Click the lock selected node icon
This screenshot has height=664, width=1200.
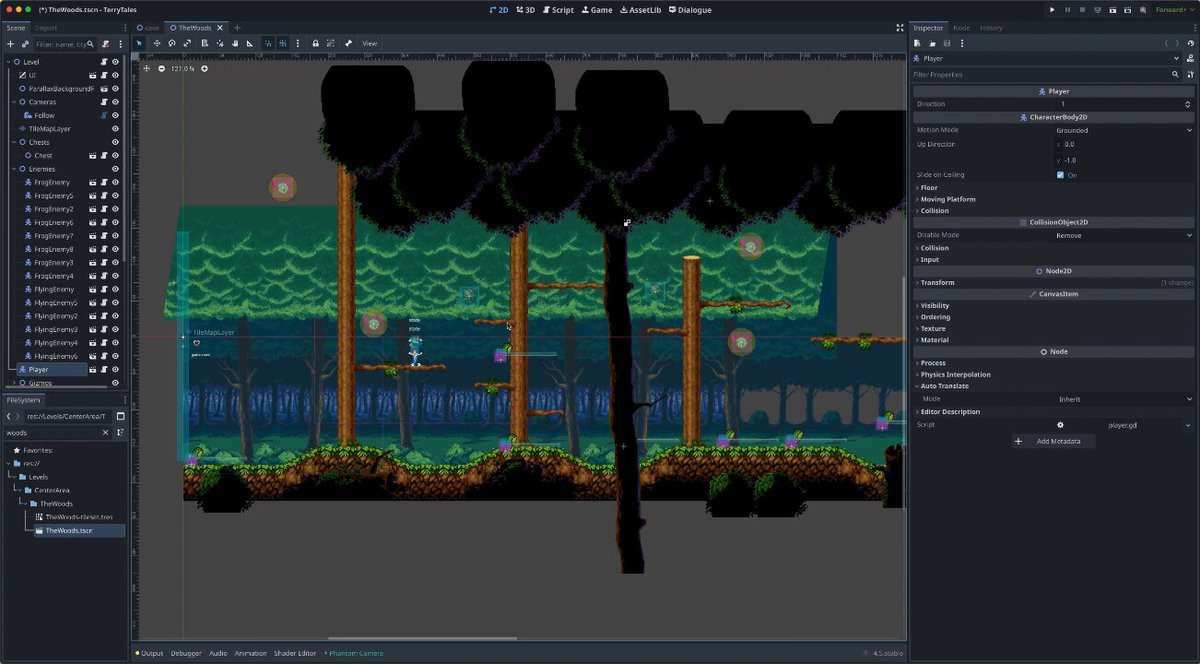click(315, 44)
